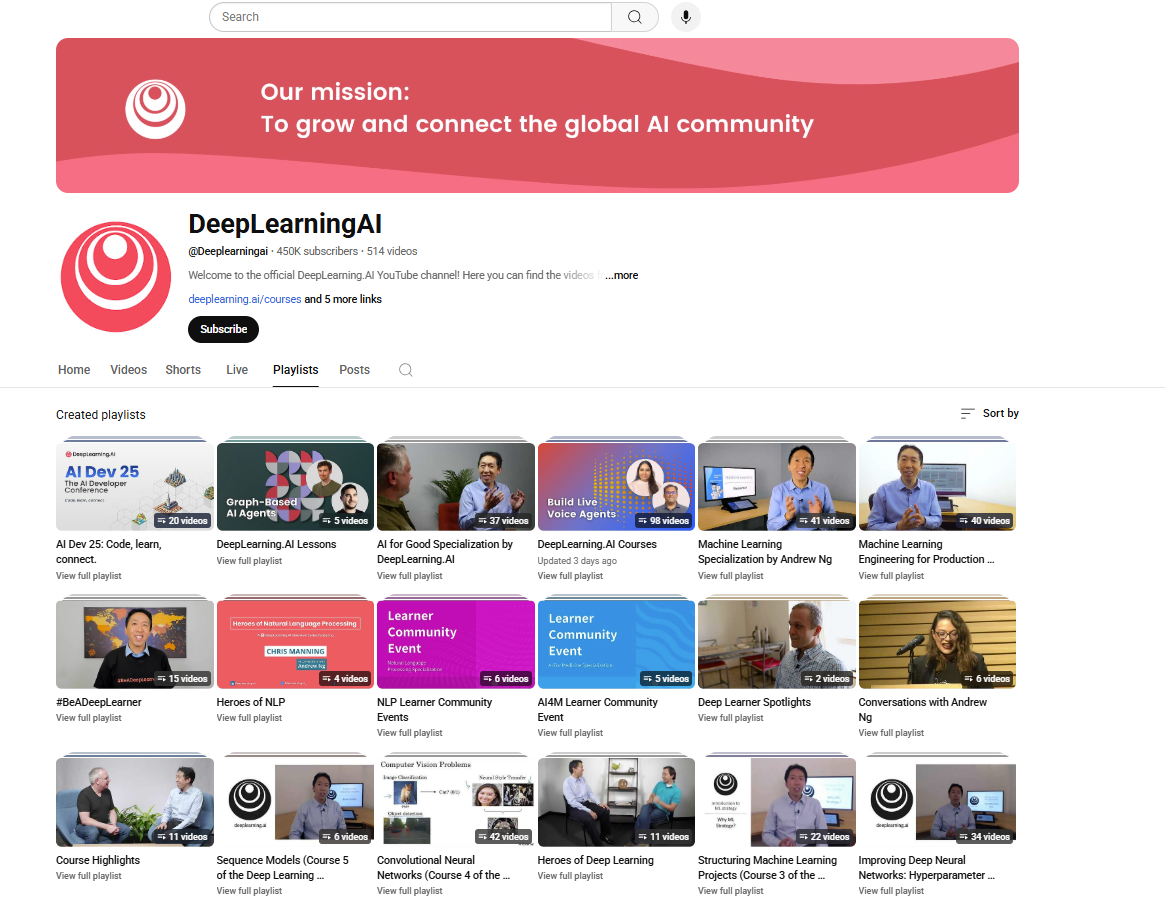Switch to the Shorts tab
Viewport: 1165px width, 906px height.
tap(183, 369)
